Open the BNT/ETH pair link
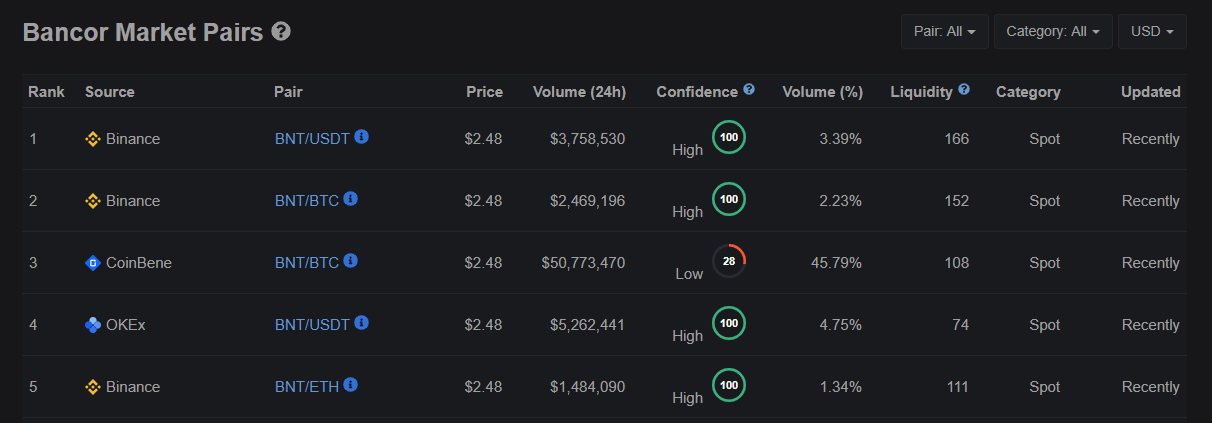The image size is (1212, 423). [x=307, y=387]
